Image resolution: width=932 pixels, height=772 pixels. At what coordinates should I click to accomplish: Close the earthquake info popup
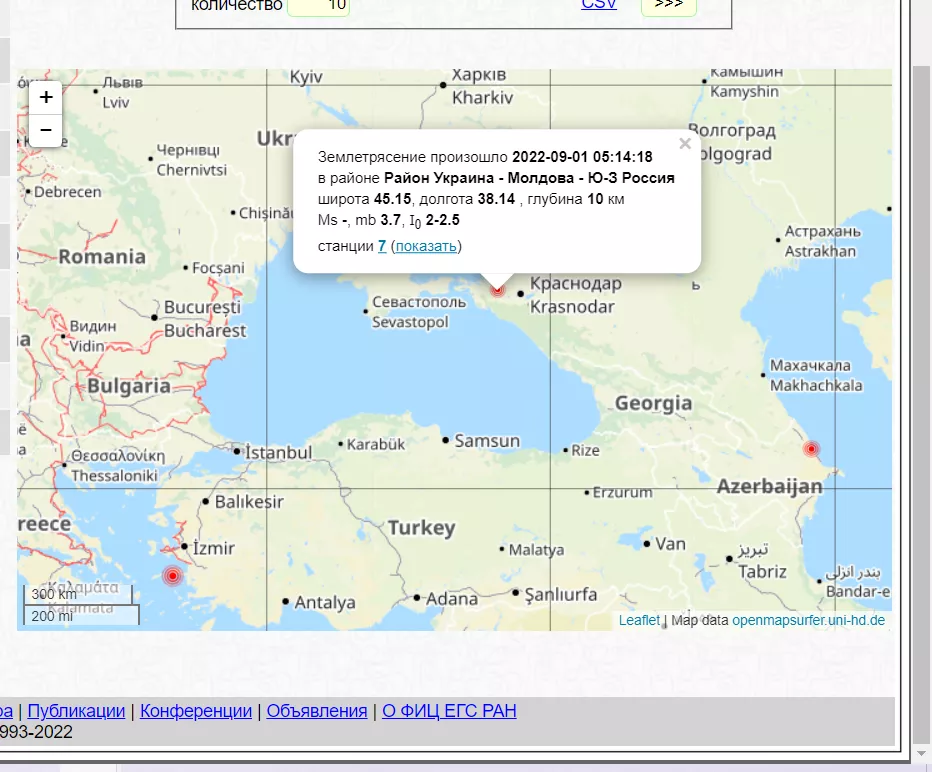click(x=685, y=144)
